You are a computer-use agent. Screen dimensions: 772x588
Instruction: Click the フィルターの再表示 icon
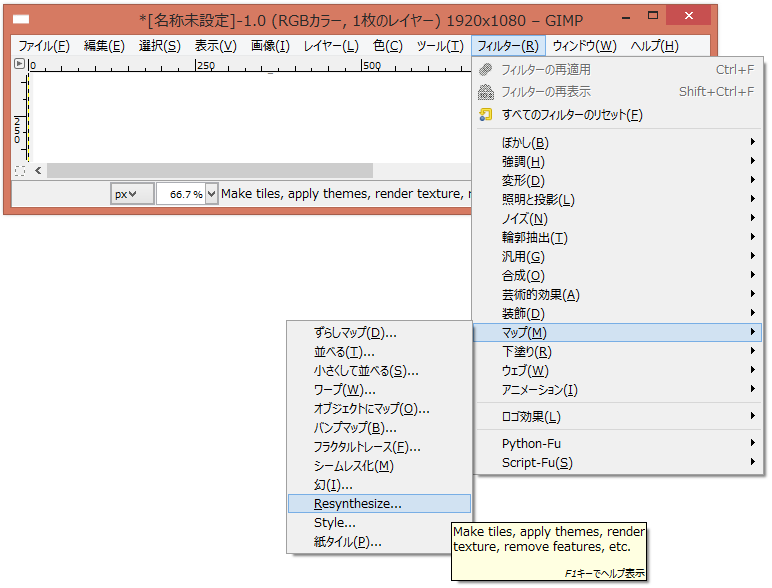485,92
